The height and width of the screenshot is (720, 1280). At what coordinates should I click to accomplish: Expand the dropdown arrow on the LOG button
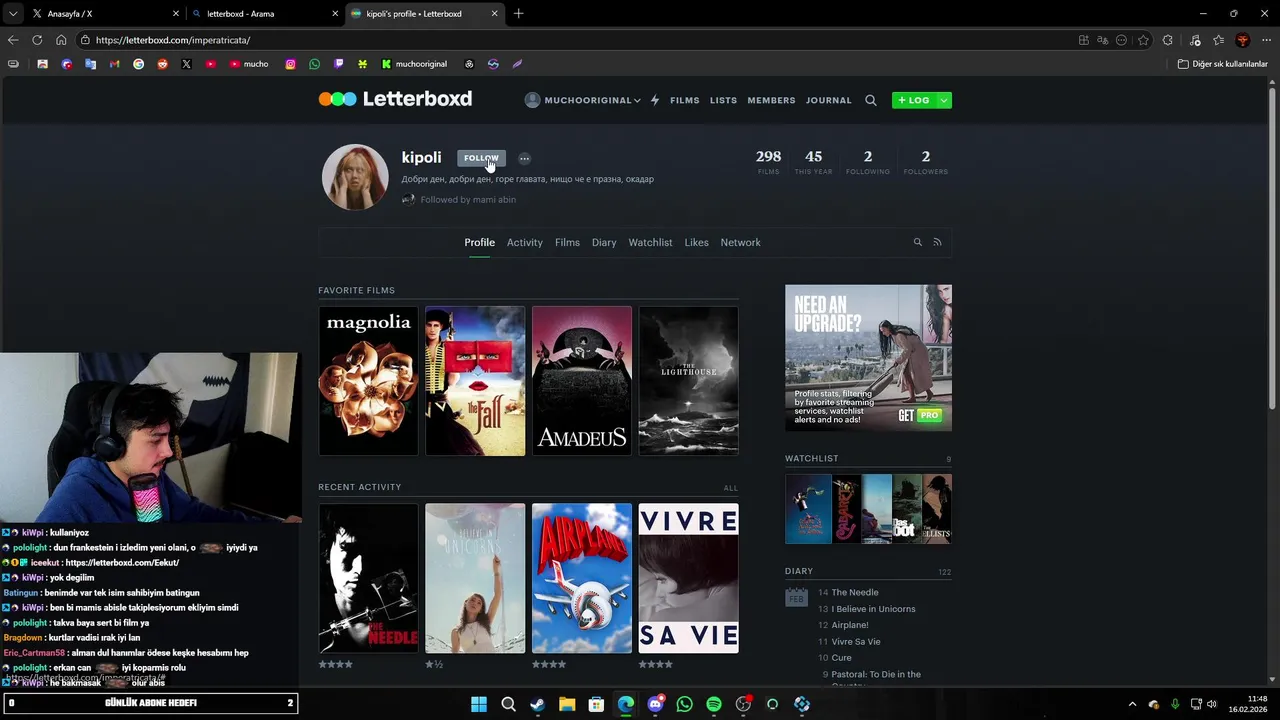point(943,100)
